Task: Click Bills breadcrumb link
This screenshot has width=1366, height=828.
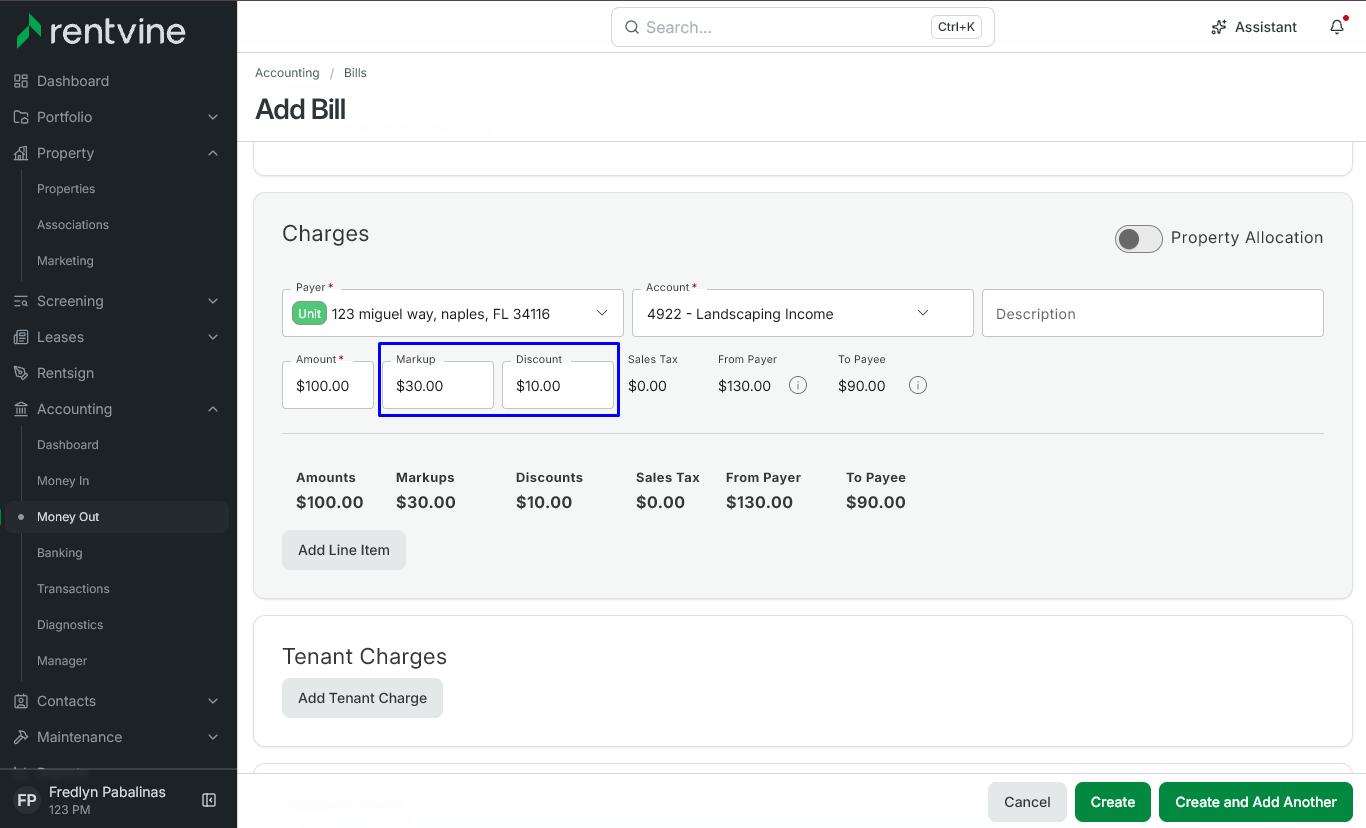Action: (355, 73)
